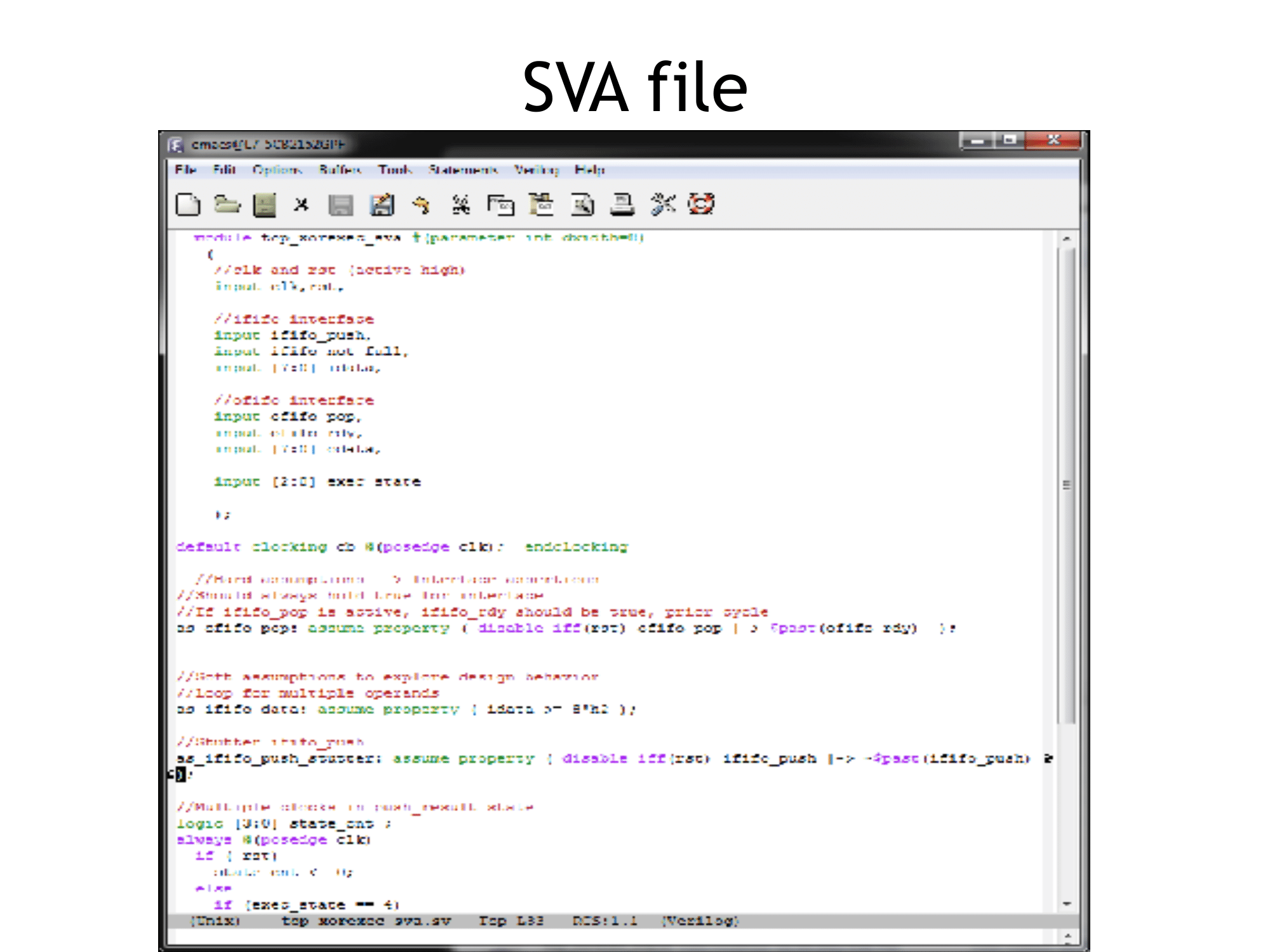Click the 'always @(posedge clk)' line
1270x952 pixels.
click(x=274, y=840)
